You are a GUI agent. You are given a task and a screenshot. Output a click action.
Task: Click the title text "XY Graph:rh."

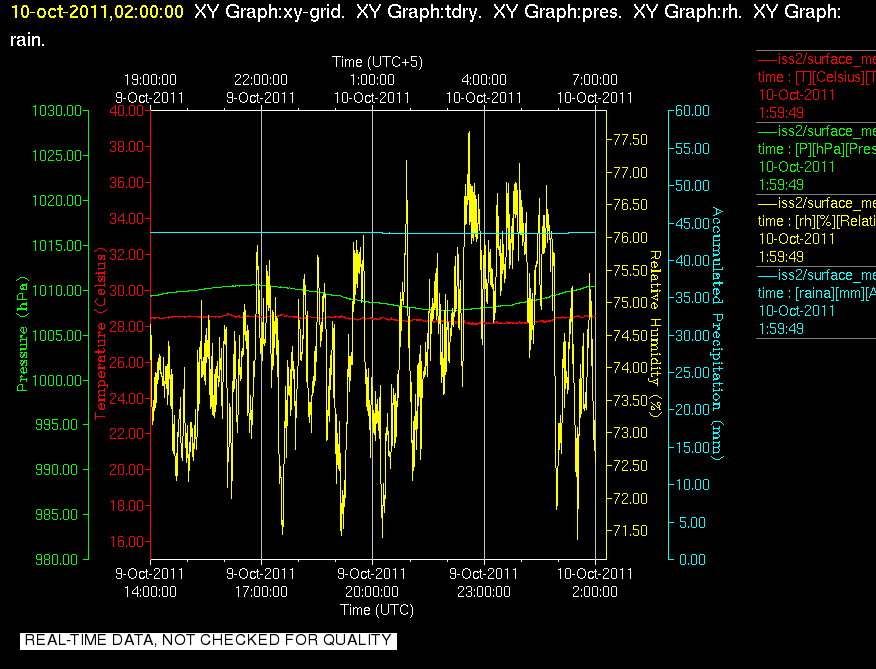coord(688,12)
